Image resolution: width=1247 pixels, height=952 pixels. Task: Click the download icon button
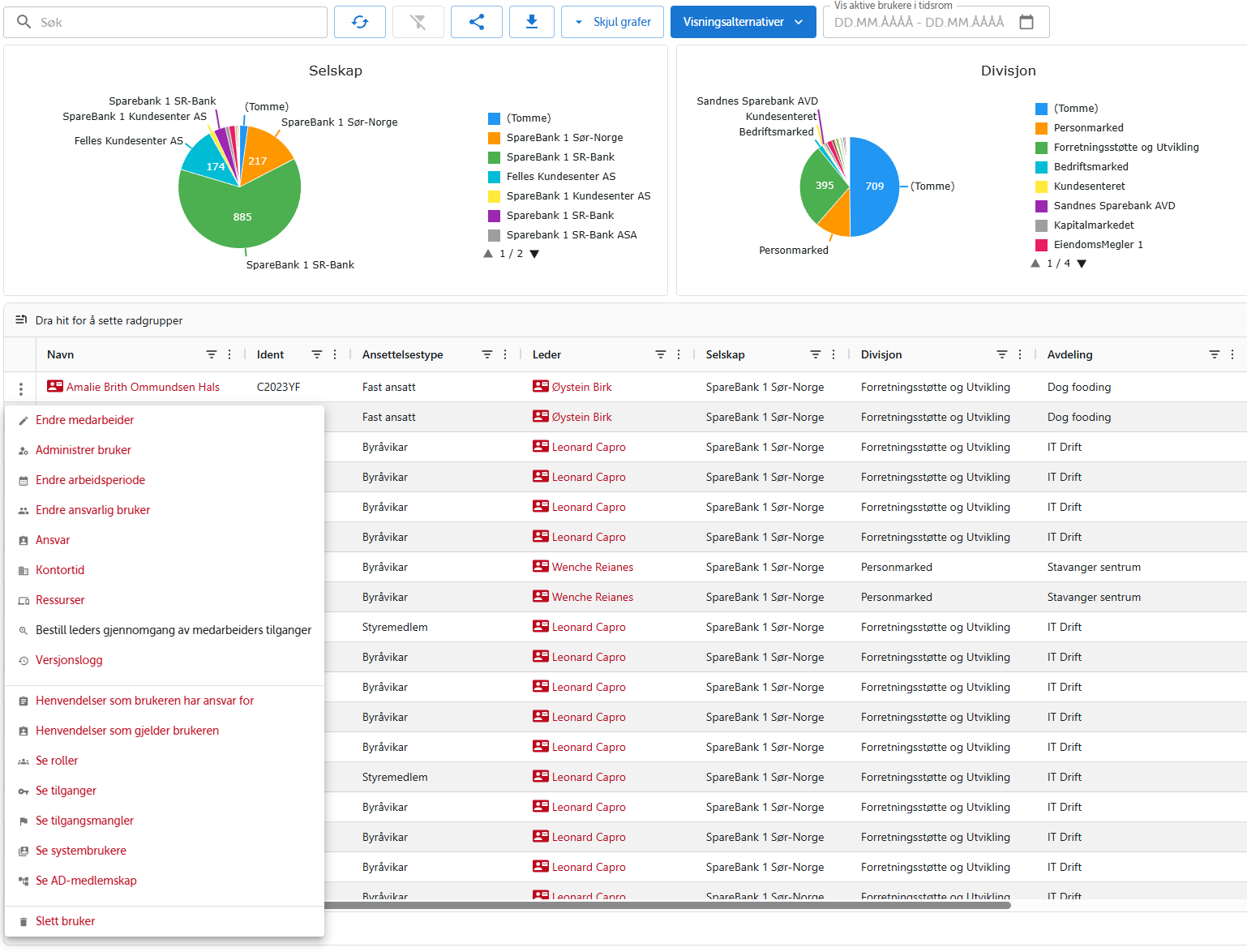(532, 22)
